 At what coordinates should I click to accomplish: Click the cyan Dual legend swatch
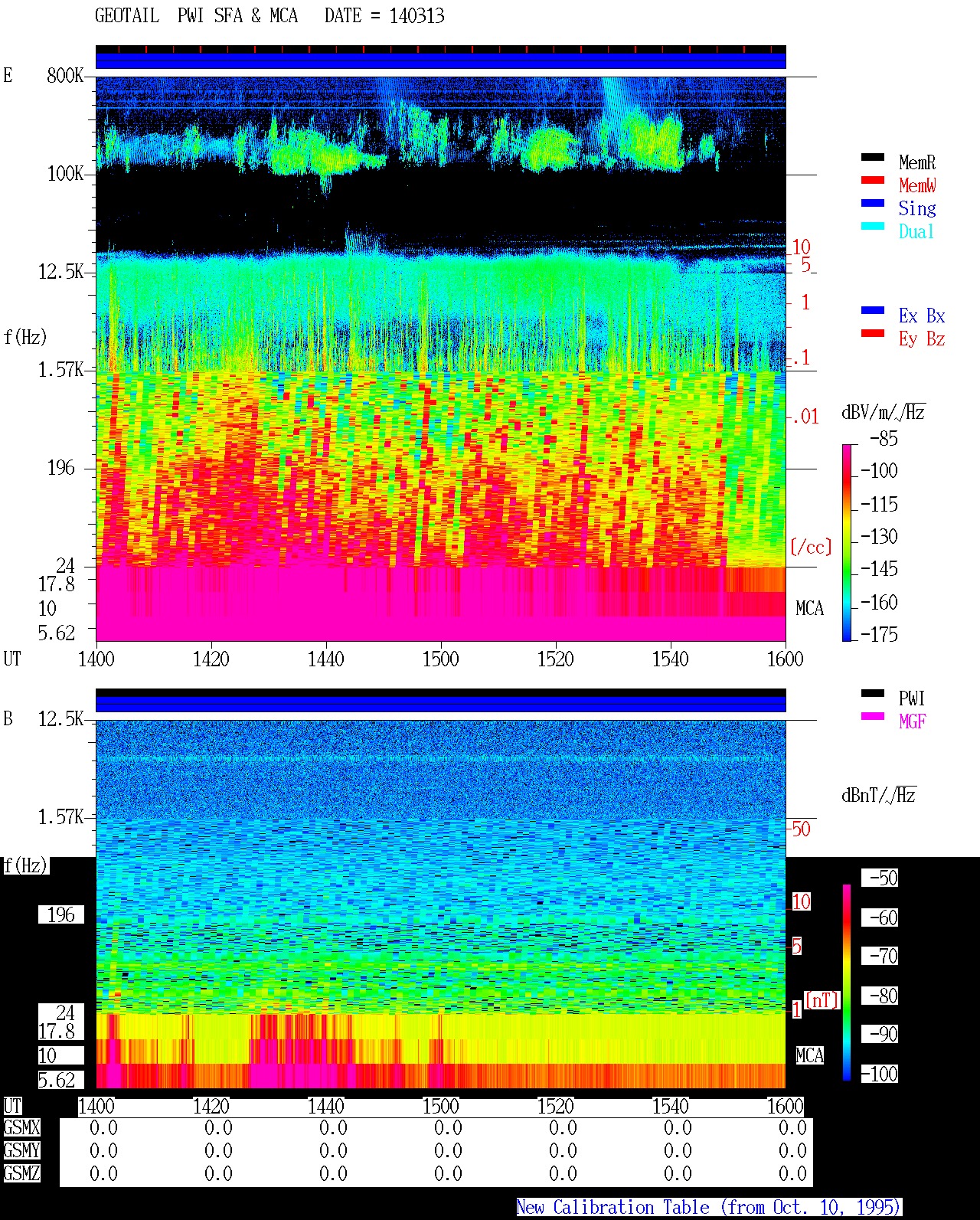(x=872, y=227)
